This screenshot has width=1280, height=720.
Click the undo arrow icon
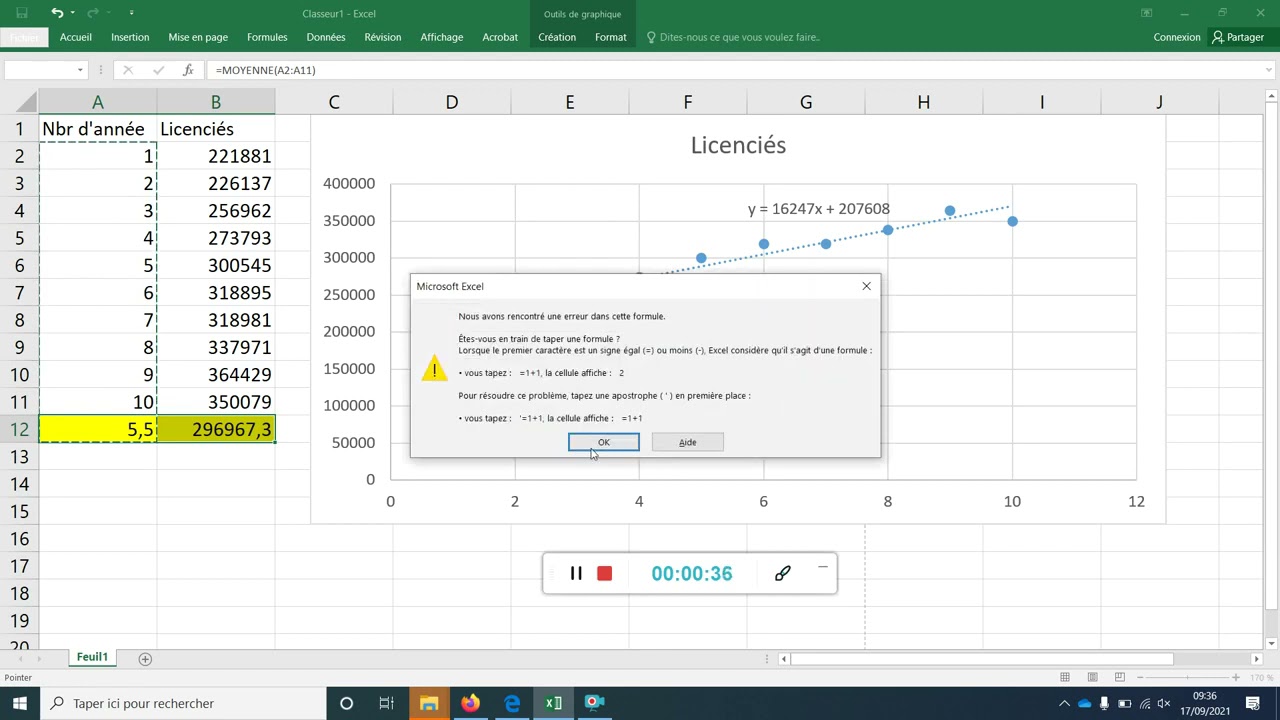57,13
